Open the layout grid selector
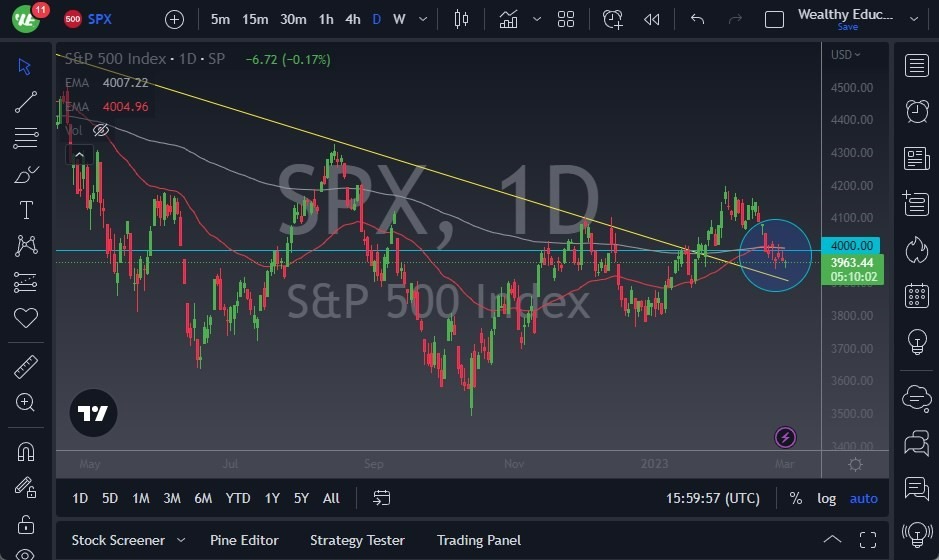 coord(566,19)
